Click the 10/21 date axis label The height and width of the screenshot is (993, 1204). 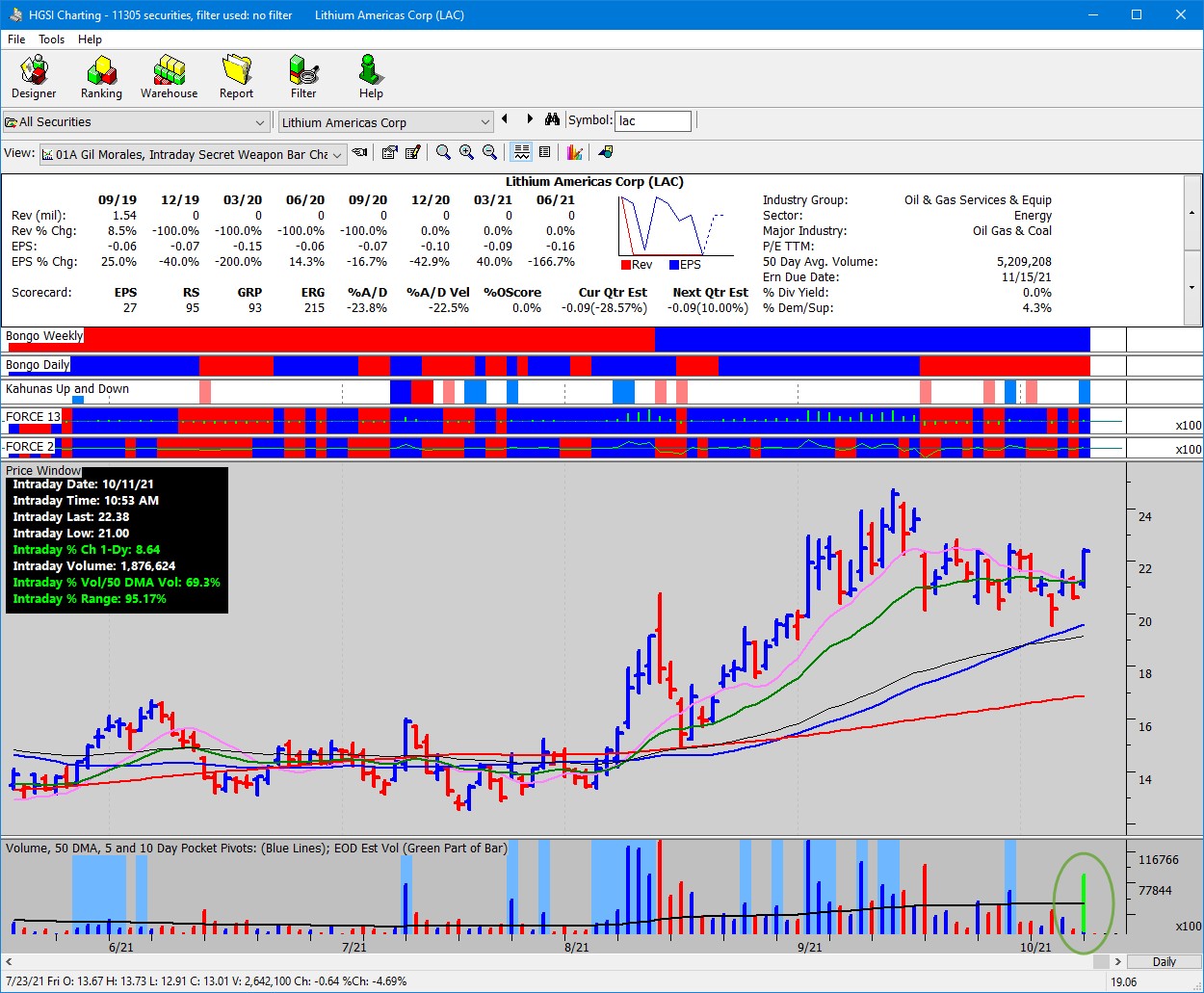click(1036, 948)
